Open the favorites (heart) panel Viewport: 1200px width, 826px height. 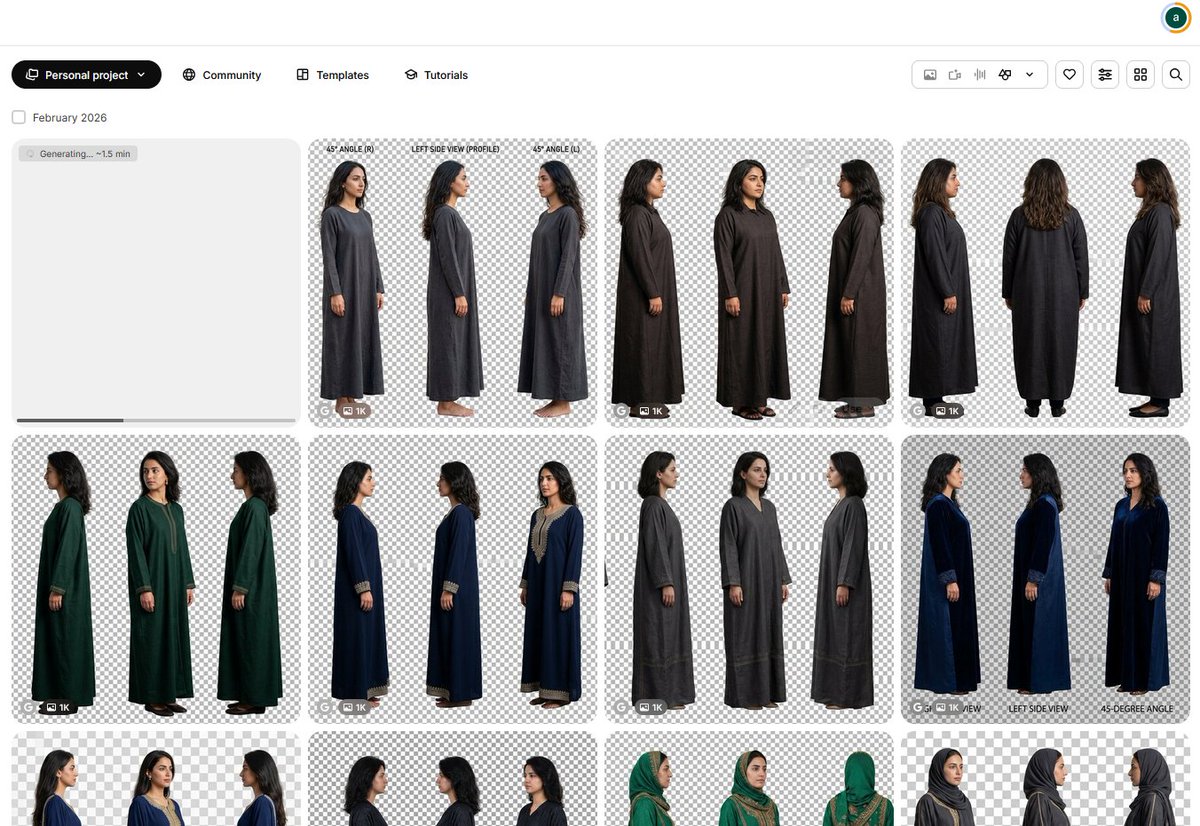(x=1069, y=74)
